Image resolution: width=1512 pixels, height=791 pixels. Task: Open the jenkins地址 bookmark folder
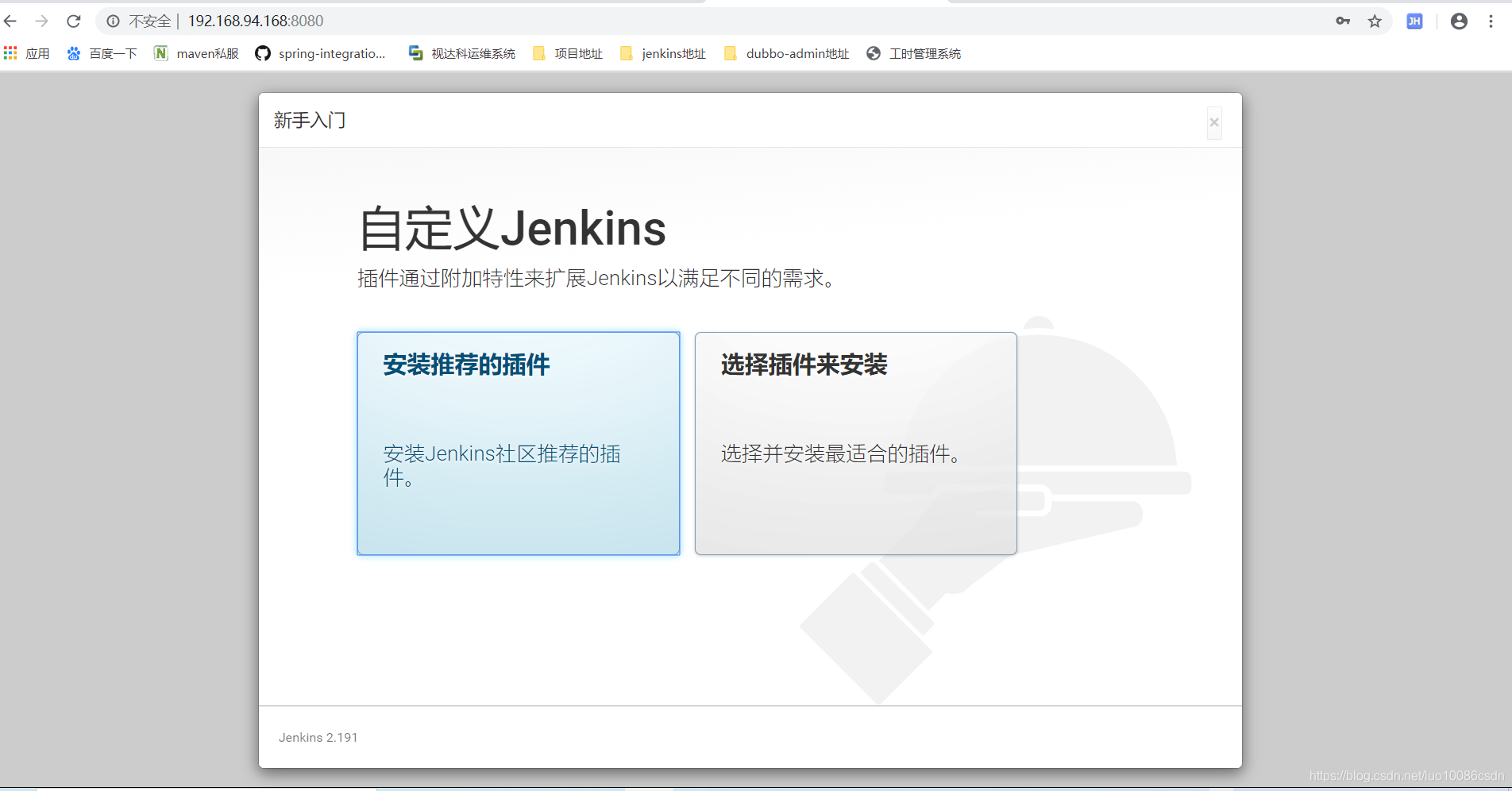click(x=663, y=53)
